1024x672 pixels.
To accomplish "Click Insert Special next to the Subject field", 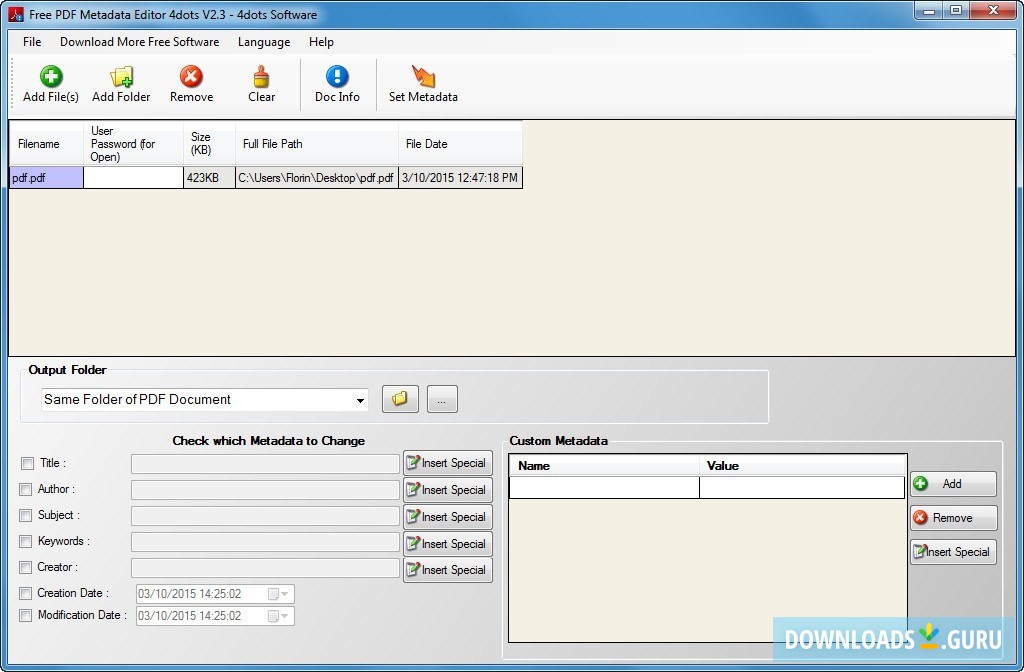I will [x=448, y=517].
